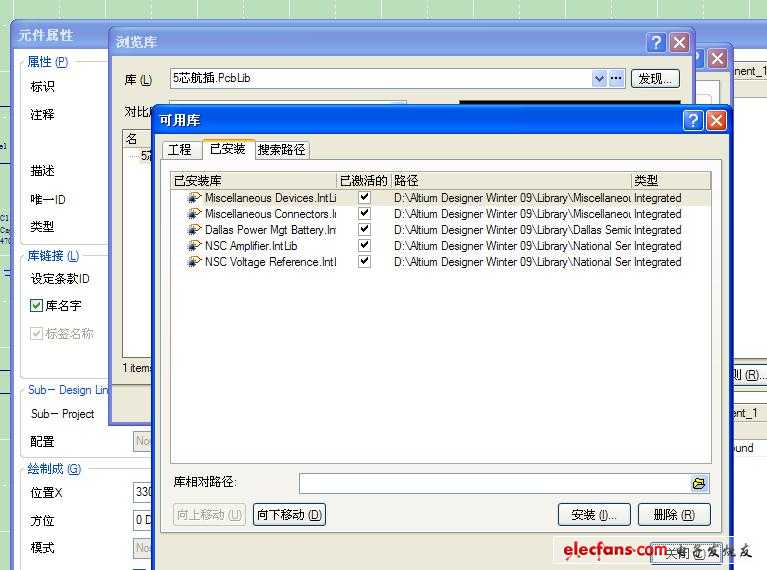Click into the 库相对路径 input field
The width and height of the screenshot is (767, 570).
click(494, 483)
